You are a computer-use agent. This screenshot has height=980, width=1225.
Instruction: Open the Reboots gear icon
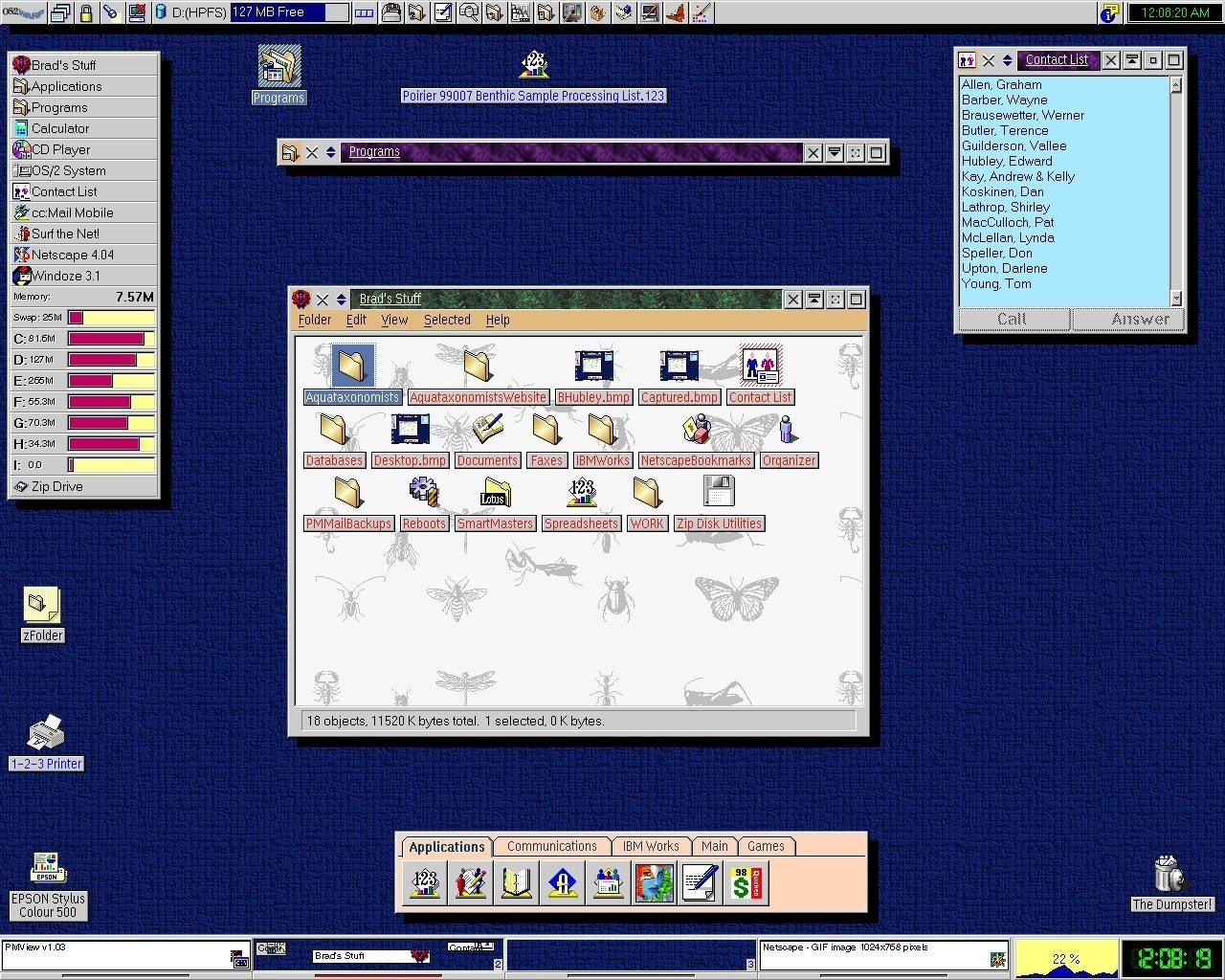click(423, 492)
